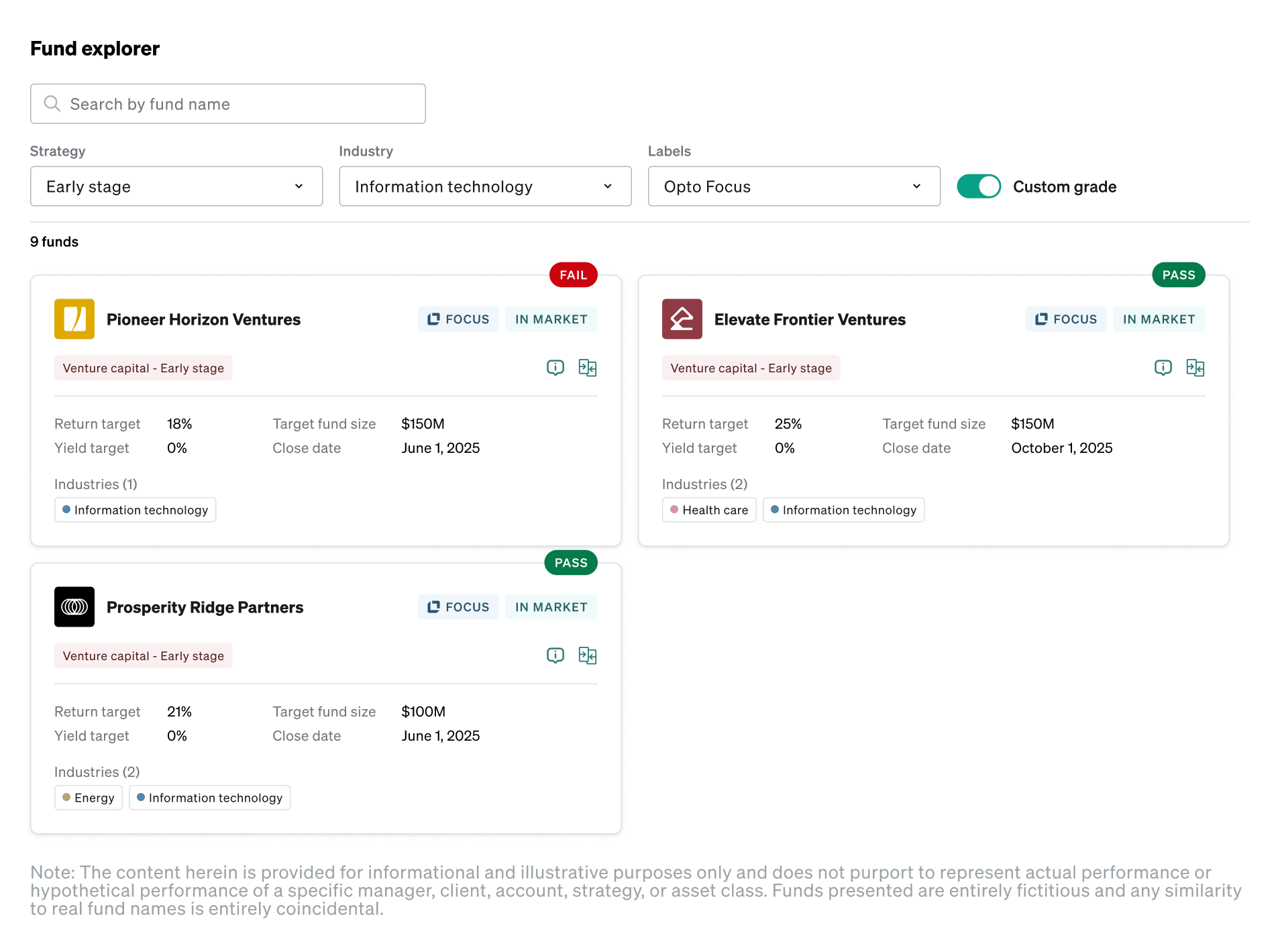Screen dimensions: 1280x952
Task: Click the info icon on Pioneer Horizon Ventures card
Action: (555, 368)
